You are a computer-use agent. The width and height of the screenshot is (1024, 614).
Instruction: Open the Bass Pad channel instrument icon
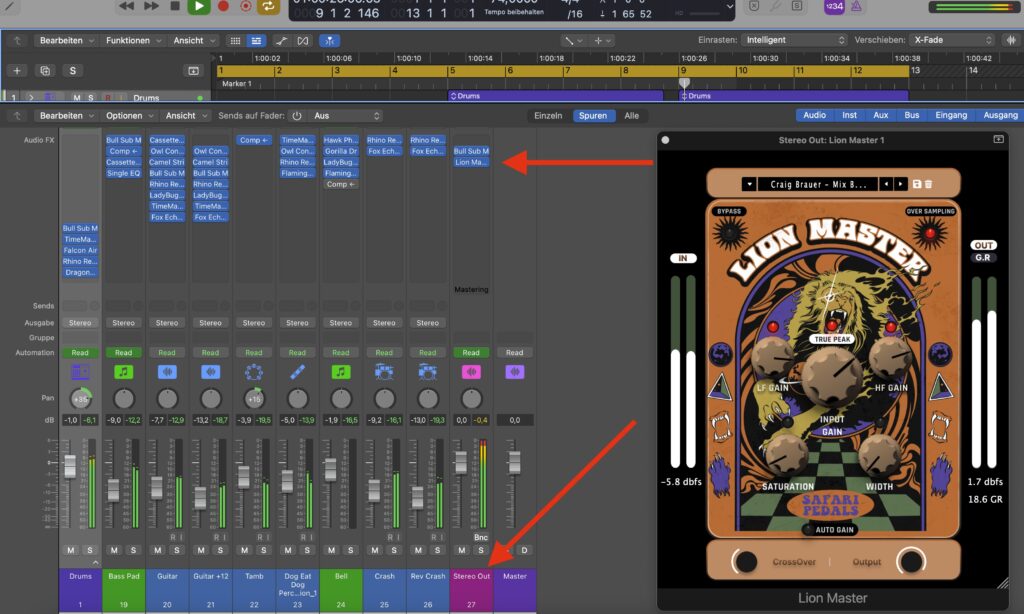pyautogui.click(x=123, y=372)
